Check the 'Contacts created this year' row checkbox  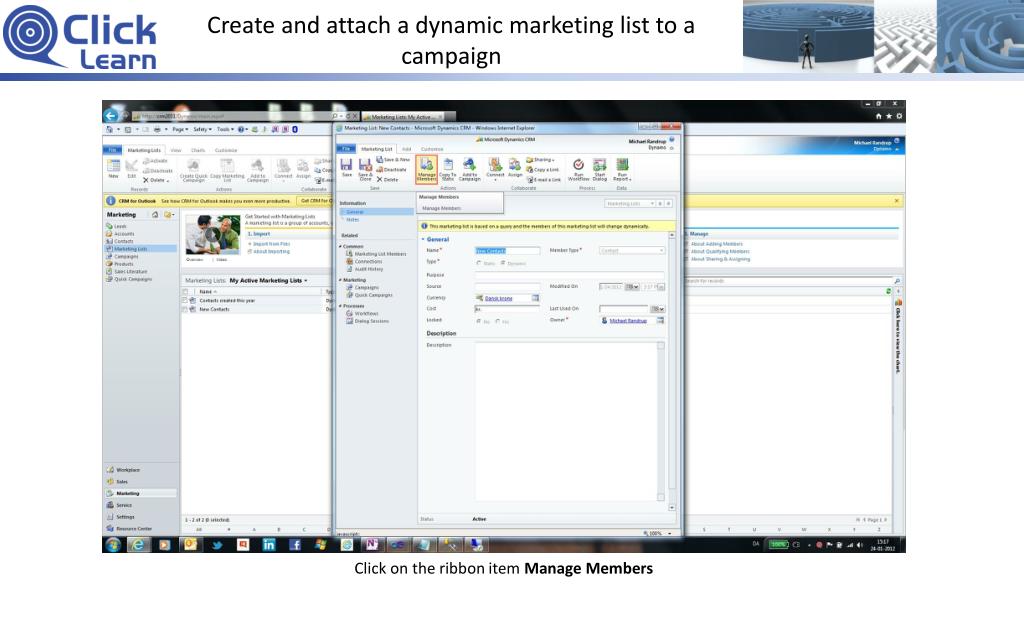point(185,300)
